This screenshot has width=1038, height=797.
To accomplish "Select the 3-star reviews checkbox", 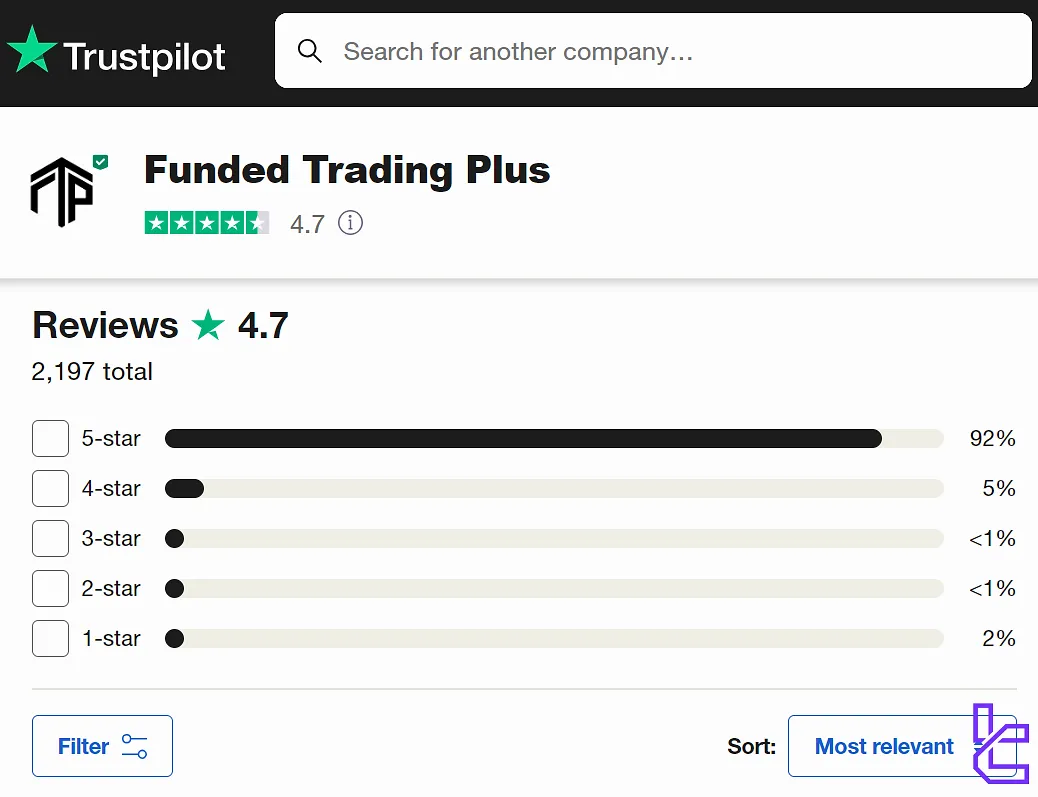I will click(50, 538).
